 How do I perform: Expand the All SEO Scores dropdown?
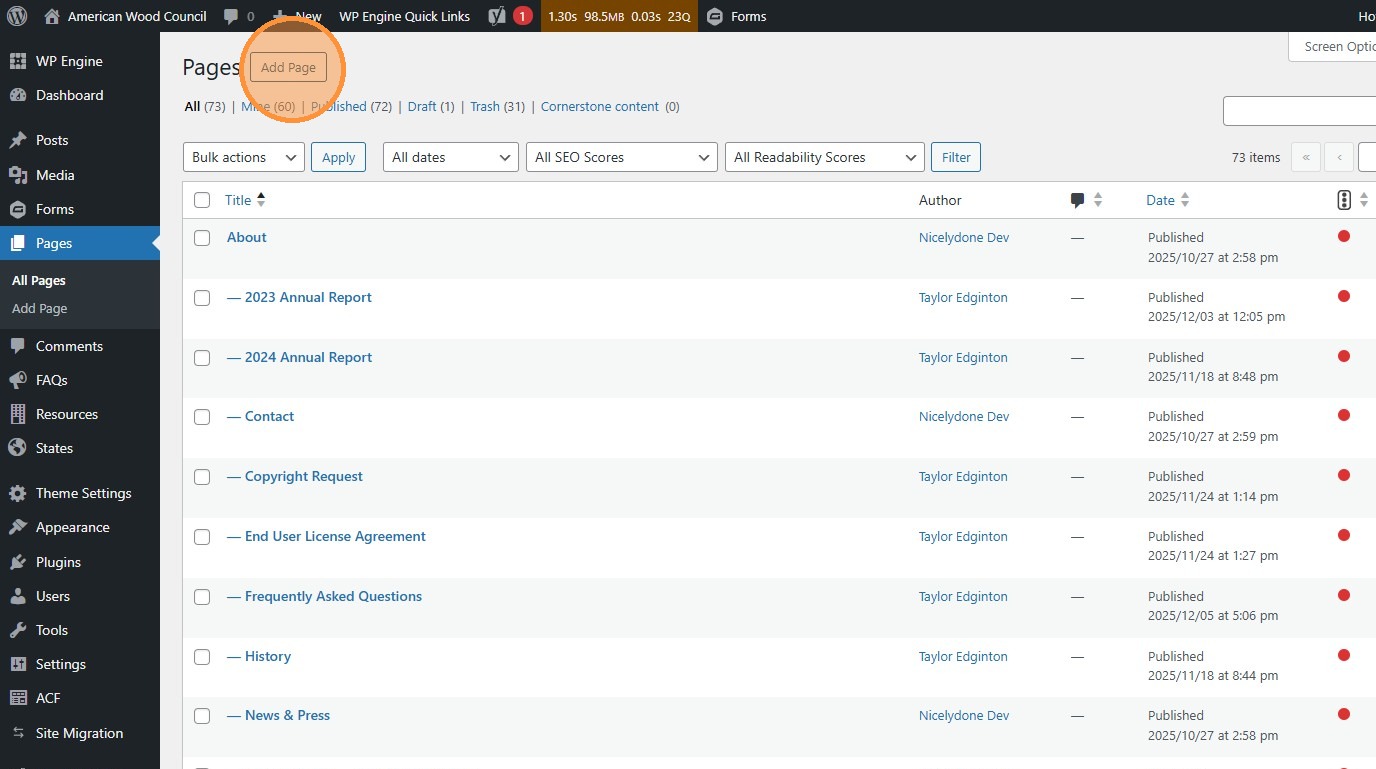pos(622,157)
